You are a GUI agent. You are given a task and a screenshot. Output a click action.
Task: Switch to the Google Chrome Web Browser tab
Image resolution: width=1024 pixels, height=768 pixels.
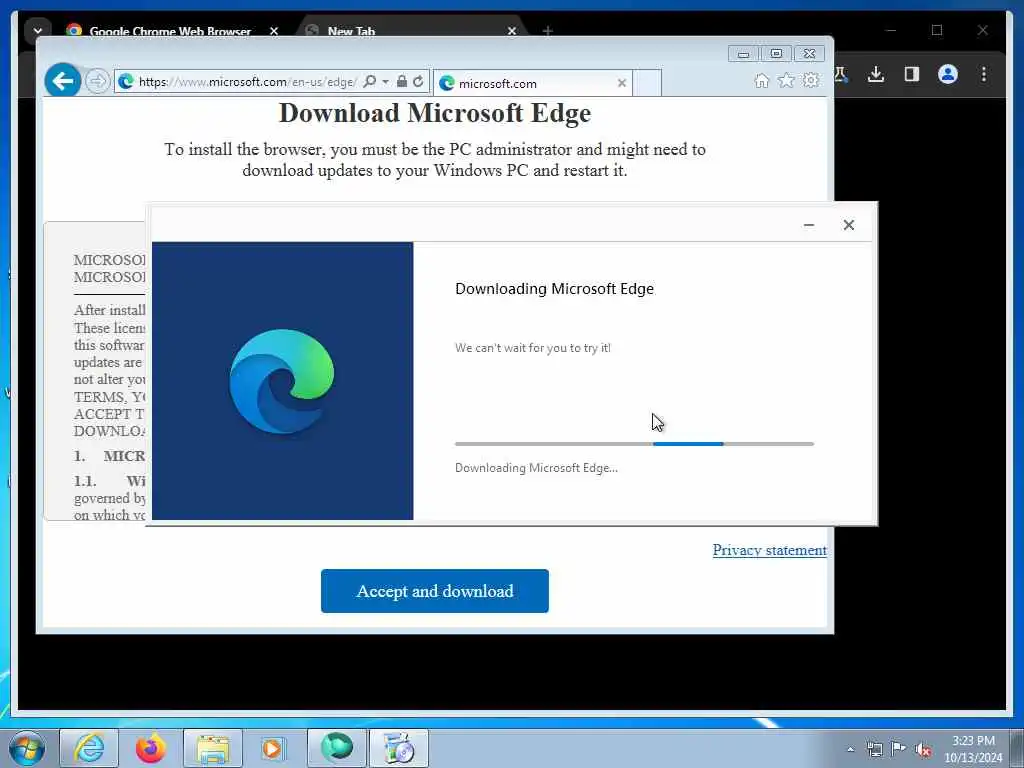click(170, 31)
